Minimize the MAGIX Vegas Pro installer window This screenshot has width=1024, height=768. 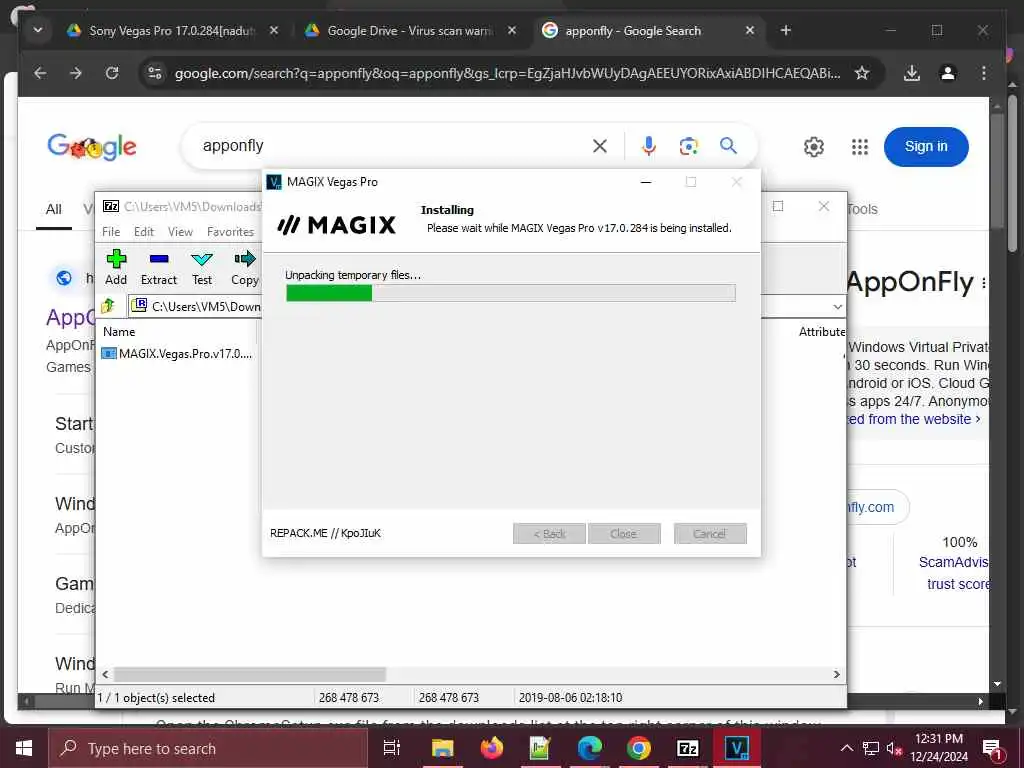646,182
